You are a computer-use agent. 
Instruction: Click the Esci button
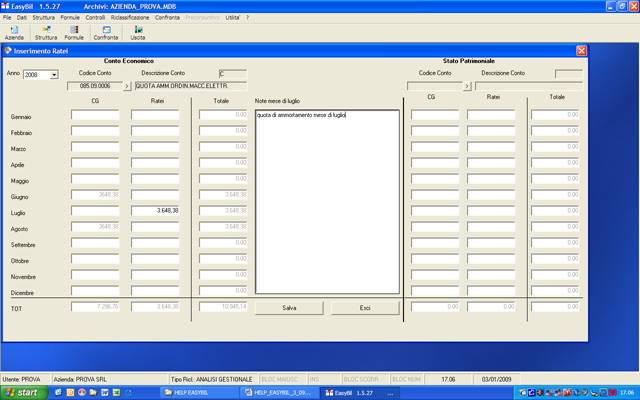click(365, 308)
